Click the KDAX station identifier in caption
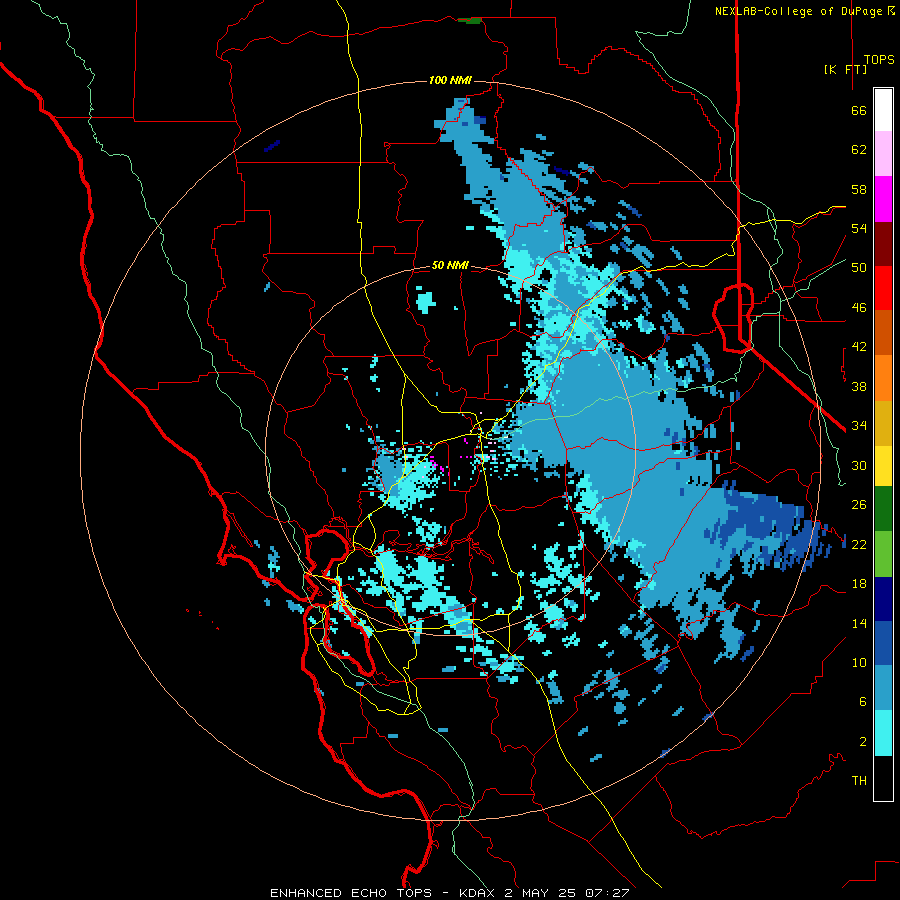900x900 pixels. click(479, 893)
